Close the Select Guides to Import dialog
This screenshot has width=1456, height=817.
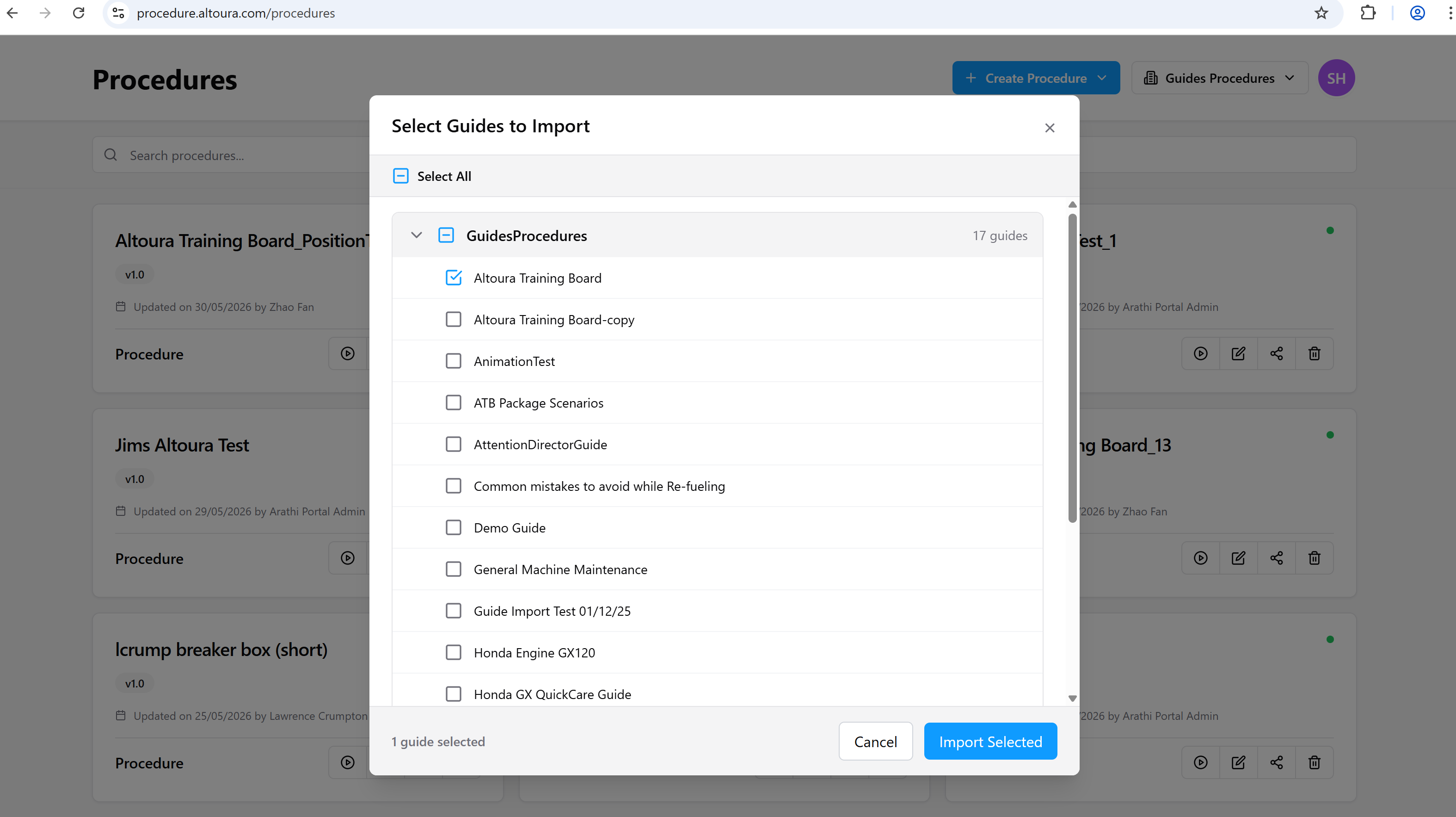(x=1050, y=128)
